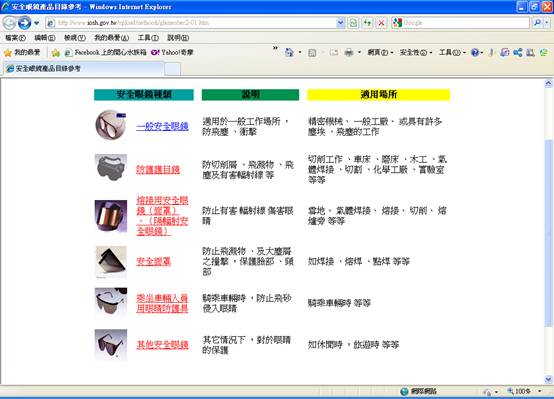
Task: Open the 檢視(V) menu
Action: pyautogui.click(x=75, y=38)
